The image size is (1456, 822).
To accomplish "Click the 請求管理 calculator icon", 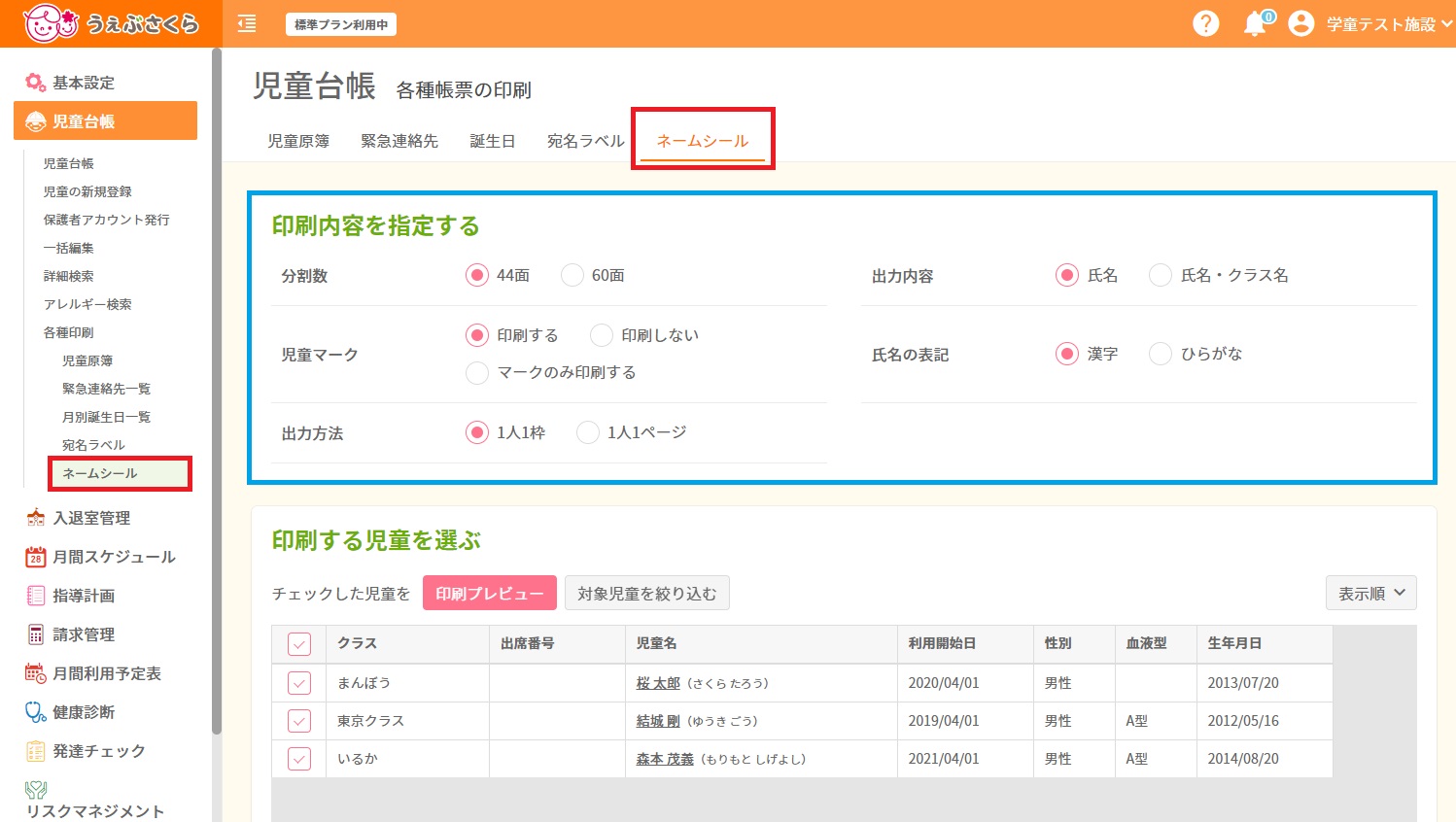I will 36,634.
